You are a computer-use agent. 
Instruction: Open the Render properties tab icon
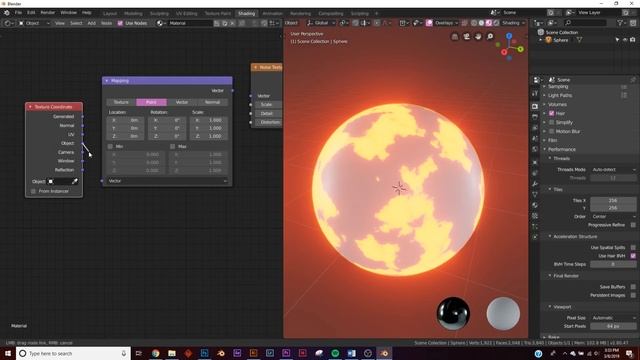(535, 106)
